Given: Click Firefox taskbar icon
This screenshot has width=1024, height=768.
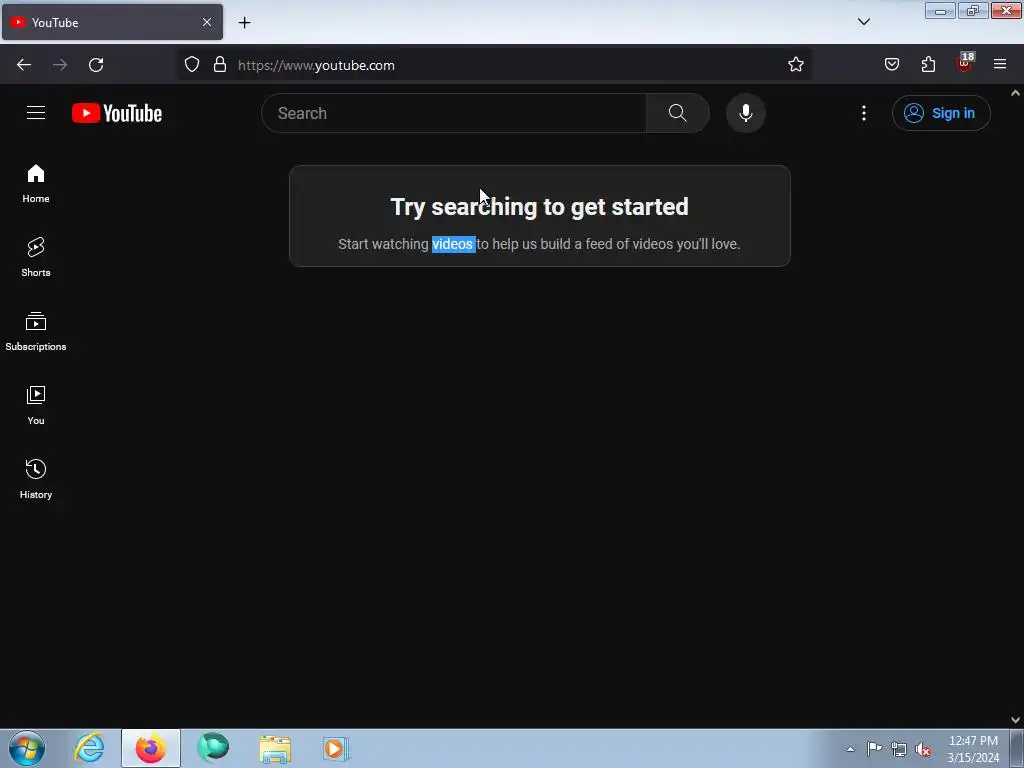Looking at the screenshot, I should click(x=151, y=748).
